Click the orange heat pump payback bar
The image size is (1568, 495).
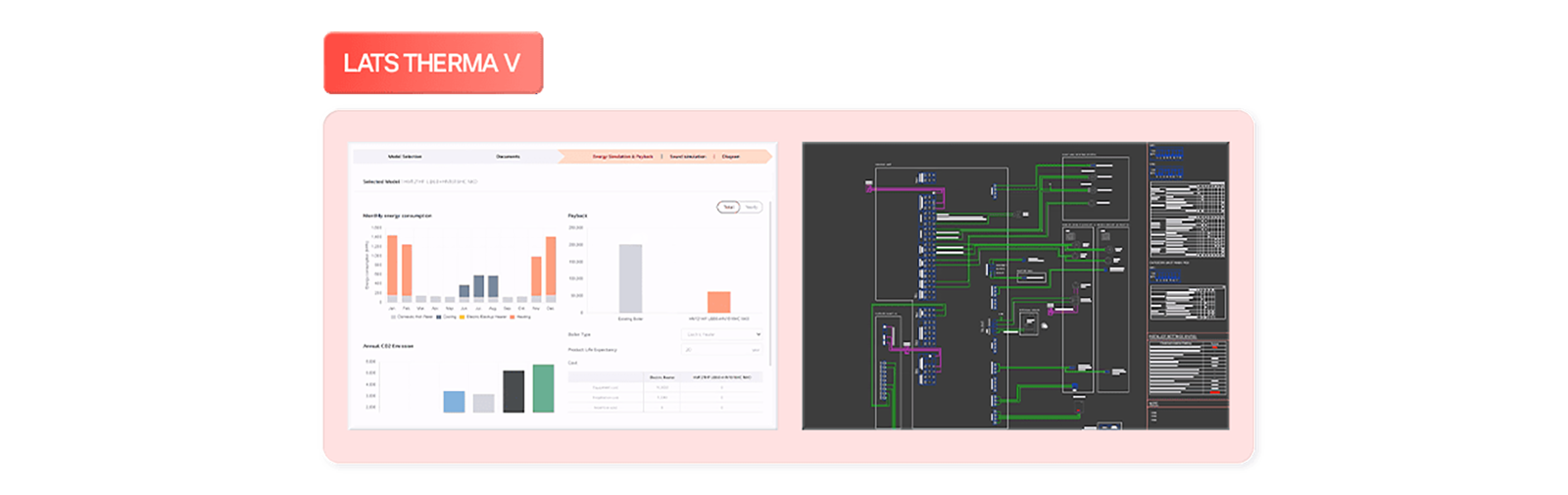pos(719,302)
